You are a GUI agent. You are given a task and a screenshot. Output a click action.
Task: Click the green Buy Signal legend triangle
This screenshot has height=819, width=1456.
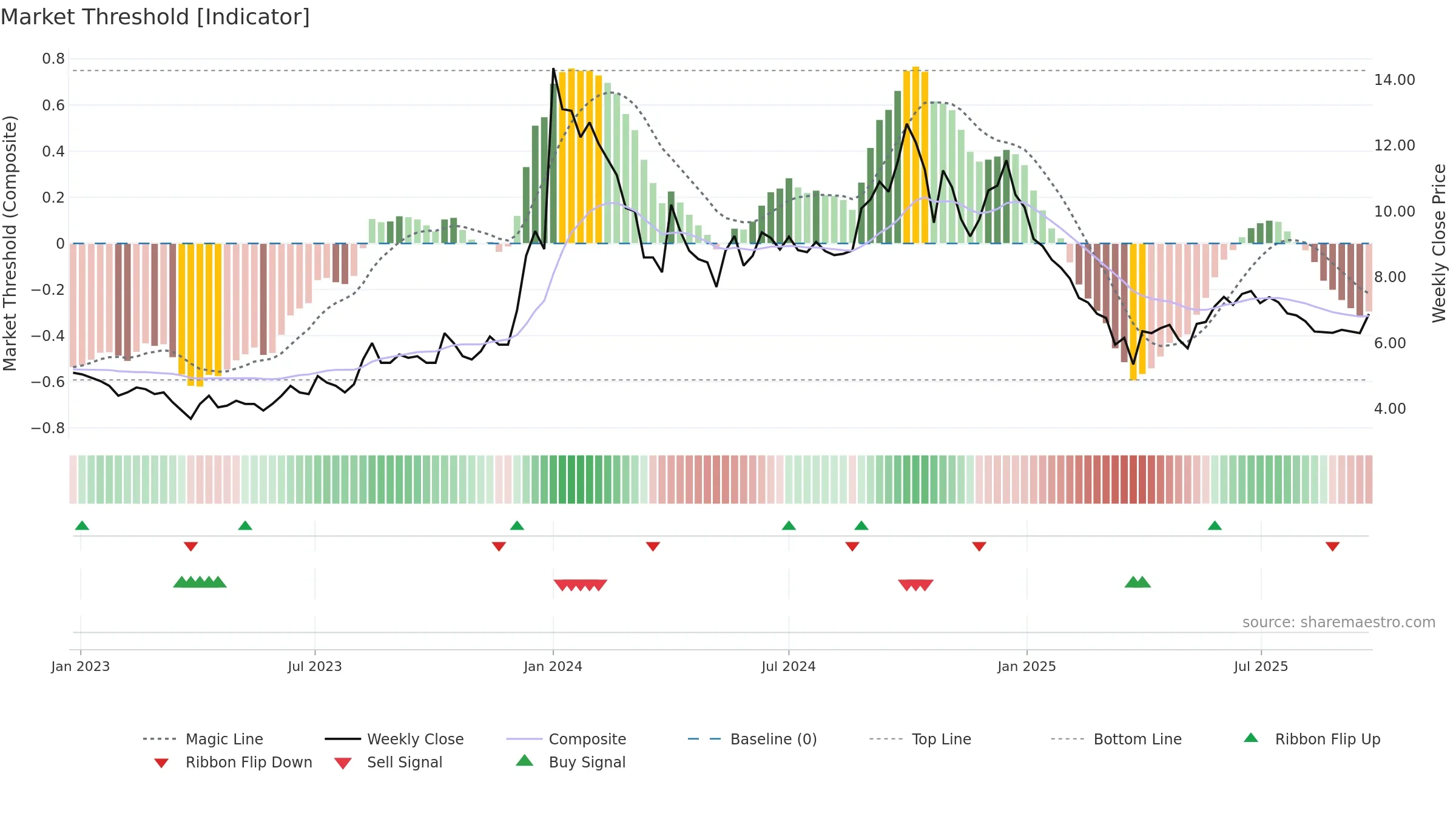(x=525, y=760)
